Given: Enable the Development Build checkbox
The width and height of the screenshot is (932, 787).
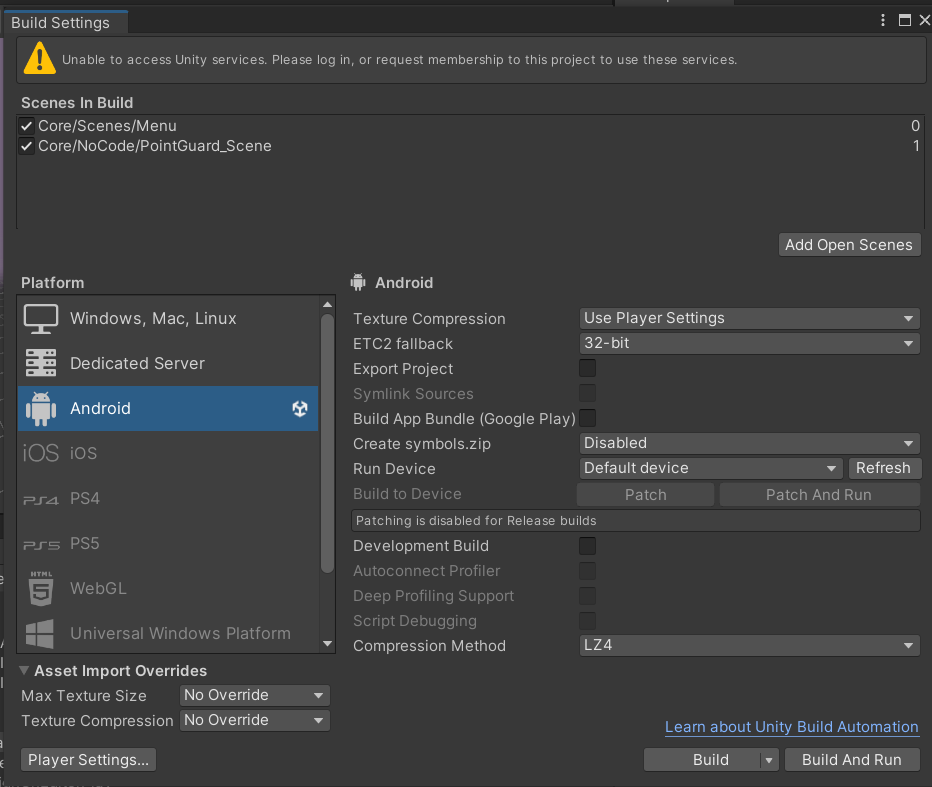Looking at the screenshot, I should [588, 546].
